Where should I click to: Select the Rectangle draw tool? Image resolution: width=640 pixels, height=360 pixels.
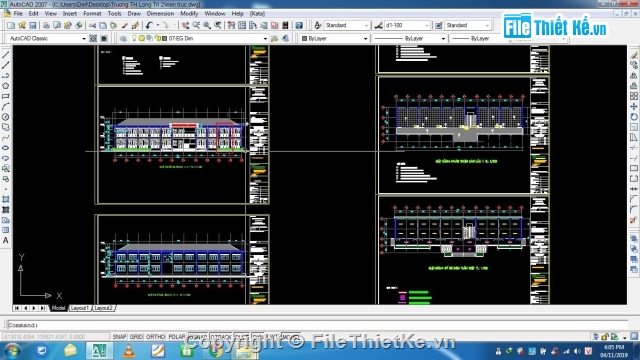6,96
